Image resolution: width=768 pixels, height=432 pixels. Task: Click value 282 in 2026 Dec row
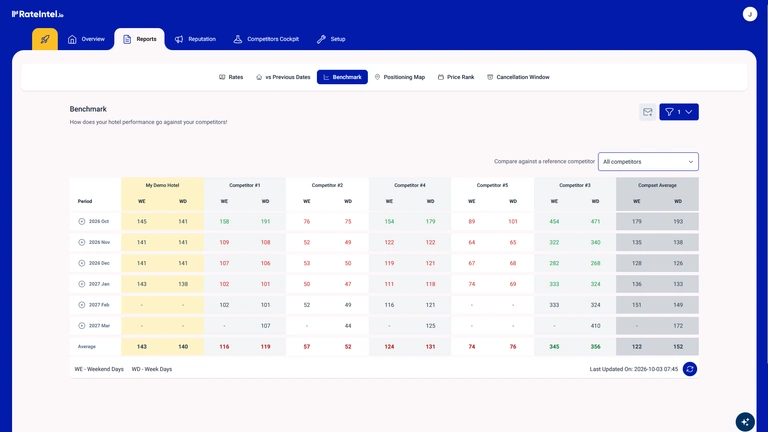click(x=554, y=263)
